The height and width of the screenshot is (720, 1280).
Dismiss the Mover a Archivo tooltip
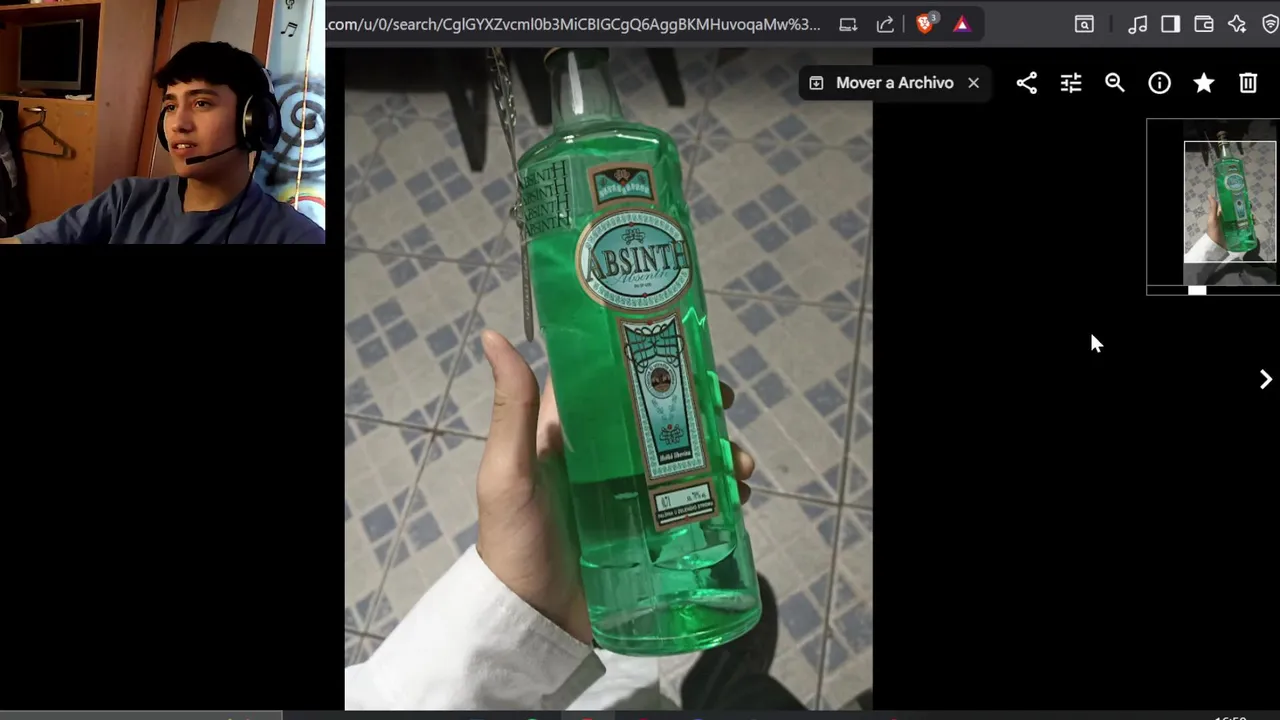[x=973, y=83]
